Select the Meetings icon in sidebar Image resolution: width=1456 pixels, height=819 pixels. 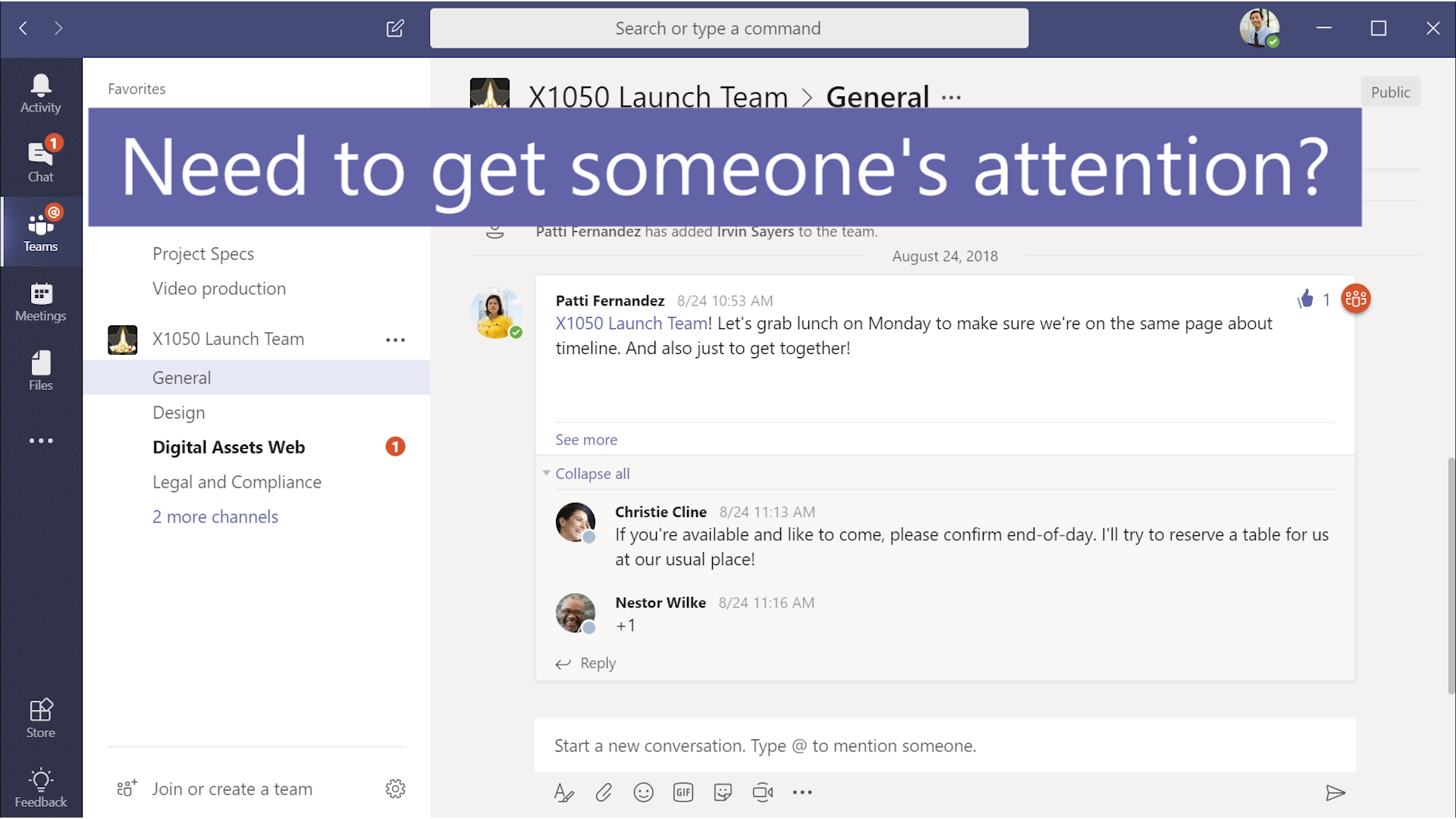tap(41, 300)
